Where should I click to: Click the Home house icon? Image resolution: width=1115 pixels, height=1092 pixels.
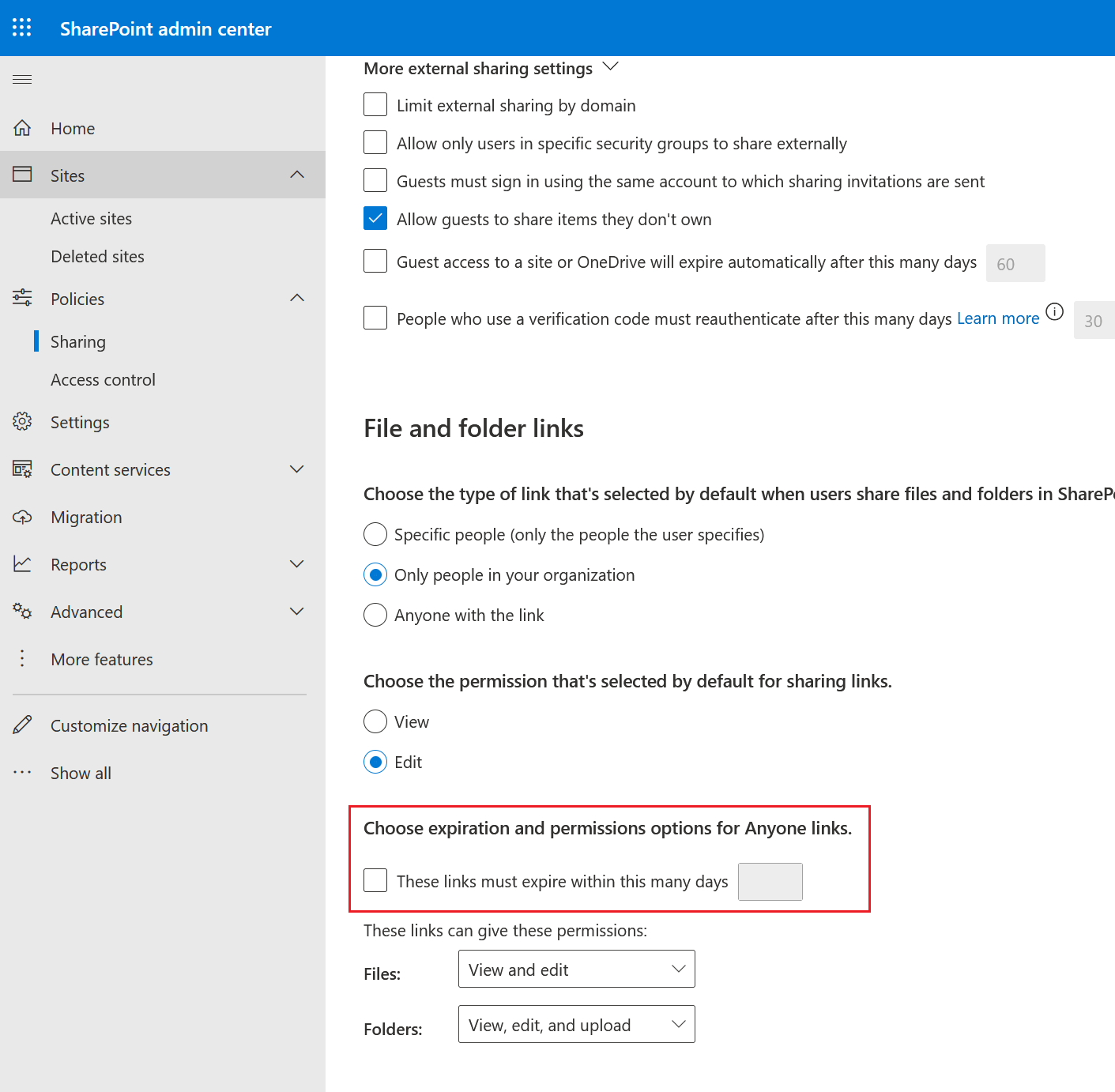coord(22,128)
